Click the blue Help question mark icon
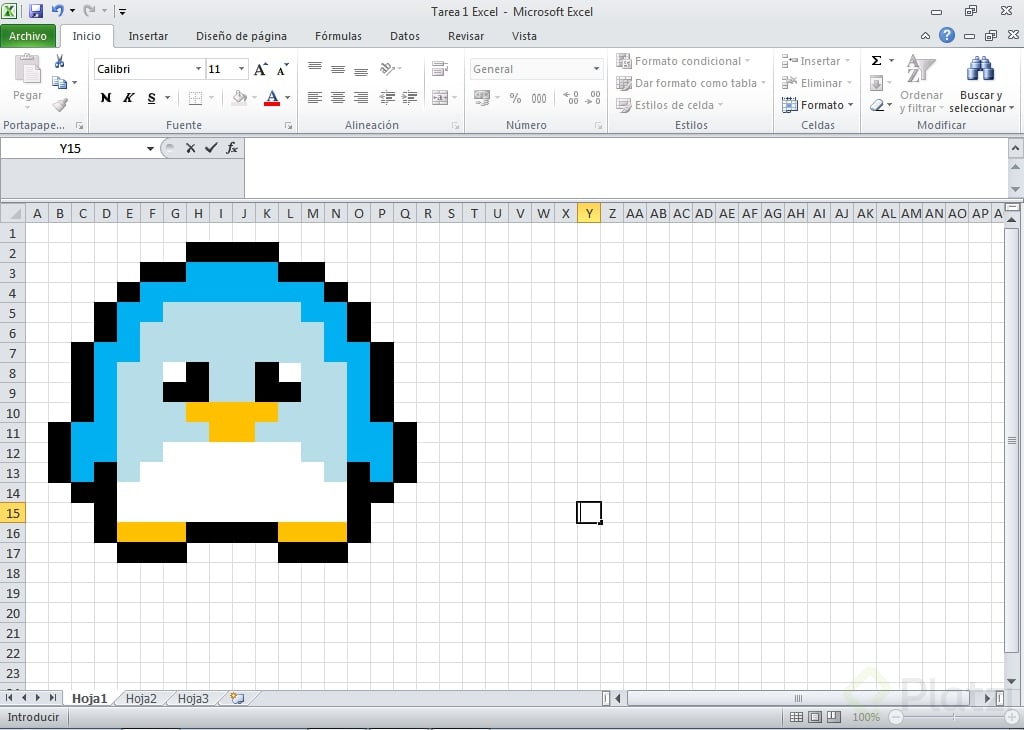 [947, 35]
